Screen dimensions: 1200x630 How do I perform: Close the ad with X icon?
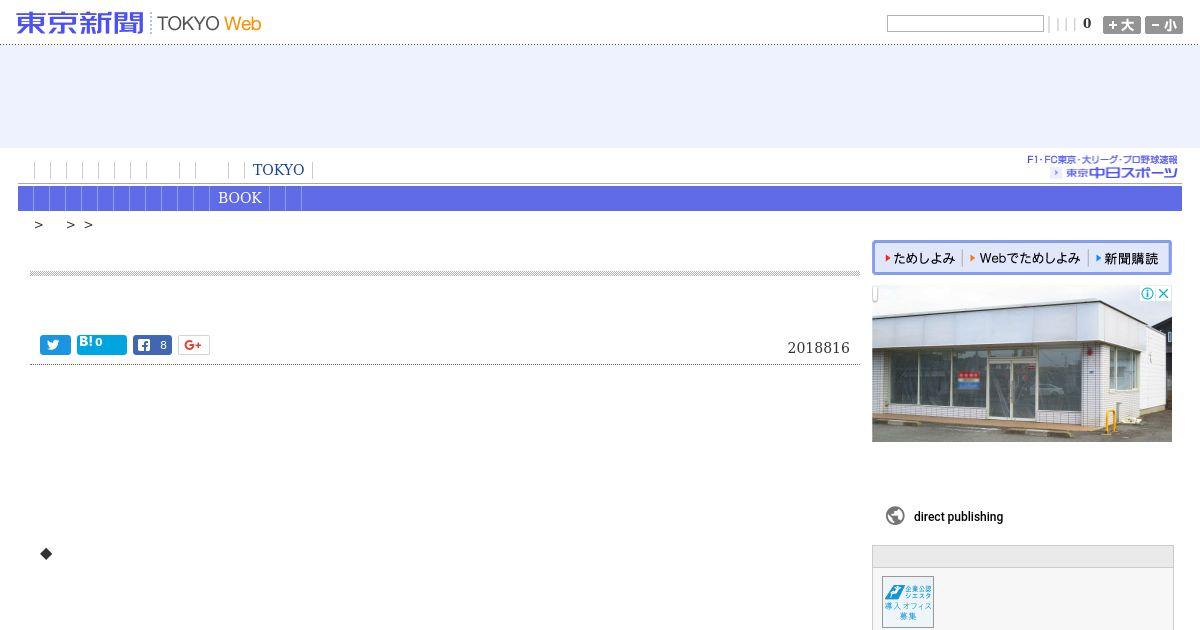click(x=1163, y=293)
